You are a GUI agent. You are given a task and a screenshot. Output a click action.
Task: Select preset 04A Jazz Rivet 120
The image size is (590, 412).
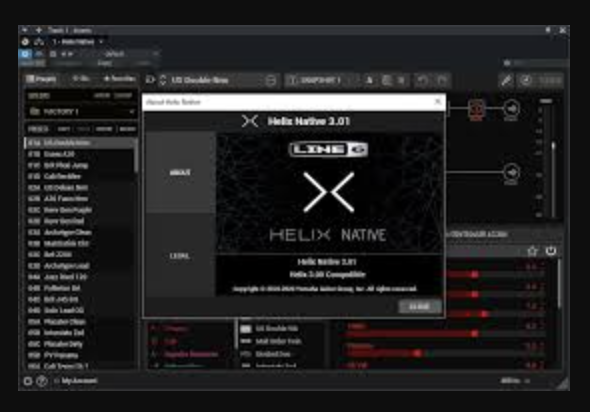click(x=80, y=277)
